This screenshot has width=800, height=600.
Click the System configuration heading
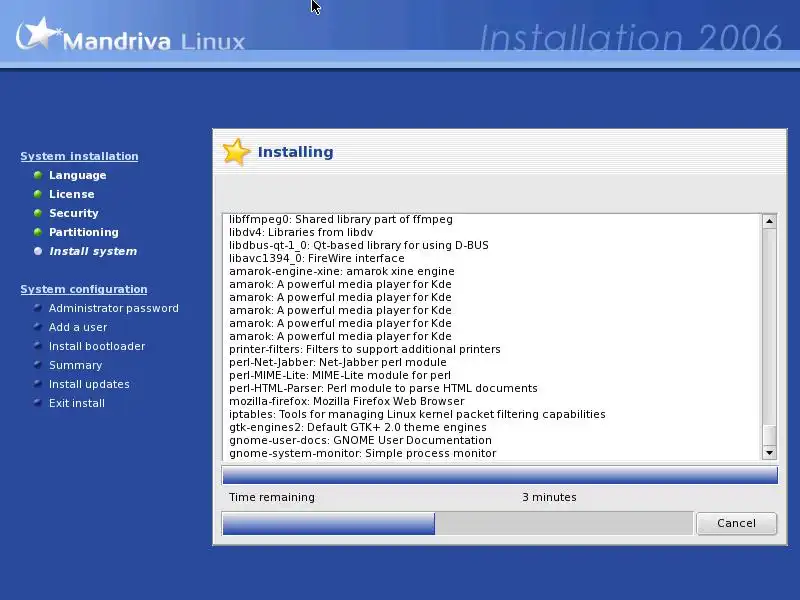point(84,289)
